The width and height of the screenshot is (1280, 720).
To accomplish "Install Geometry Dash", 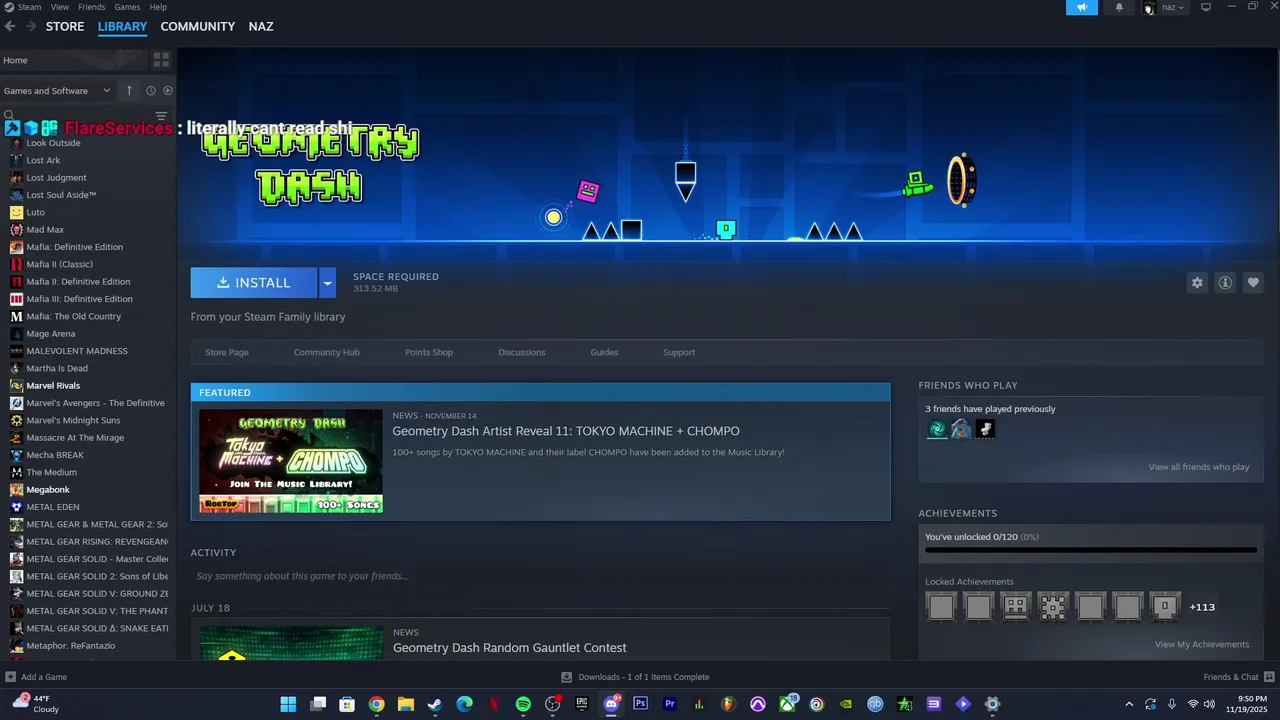I will (x=254, y=283).
